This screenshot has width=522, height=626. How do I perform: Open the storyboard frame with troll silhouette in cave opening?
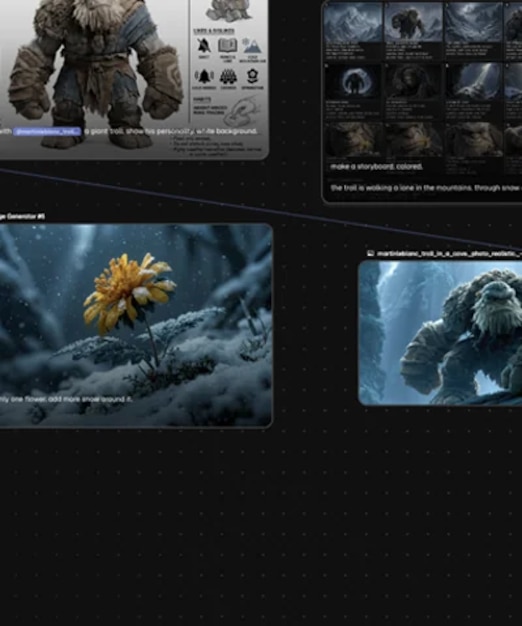[353, 82]
